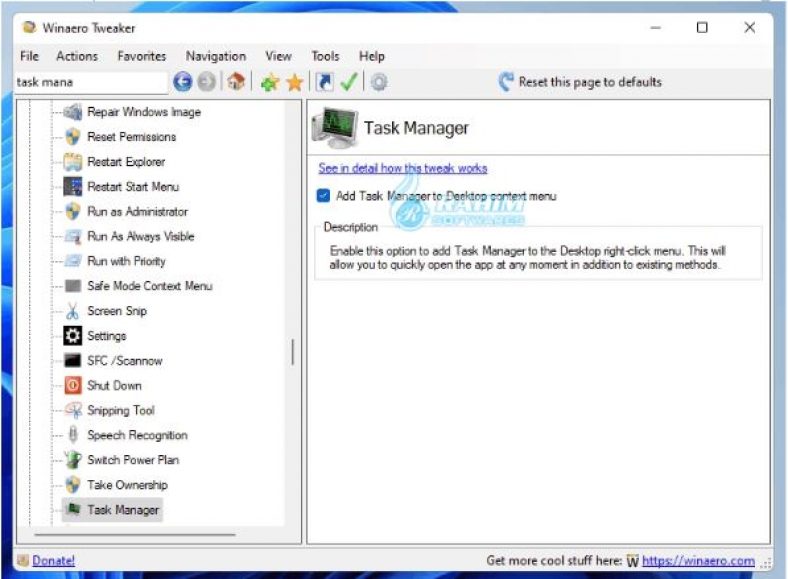The image size is (788, 579).
Task: Click the Shut Down red power icon
Action: pyautogui.click(x=73, y=385)
